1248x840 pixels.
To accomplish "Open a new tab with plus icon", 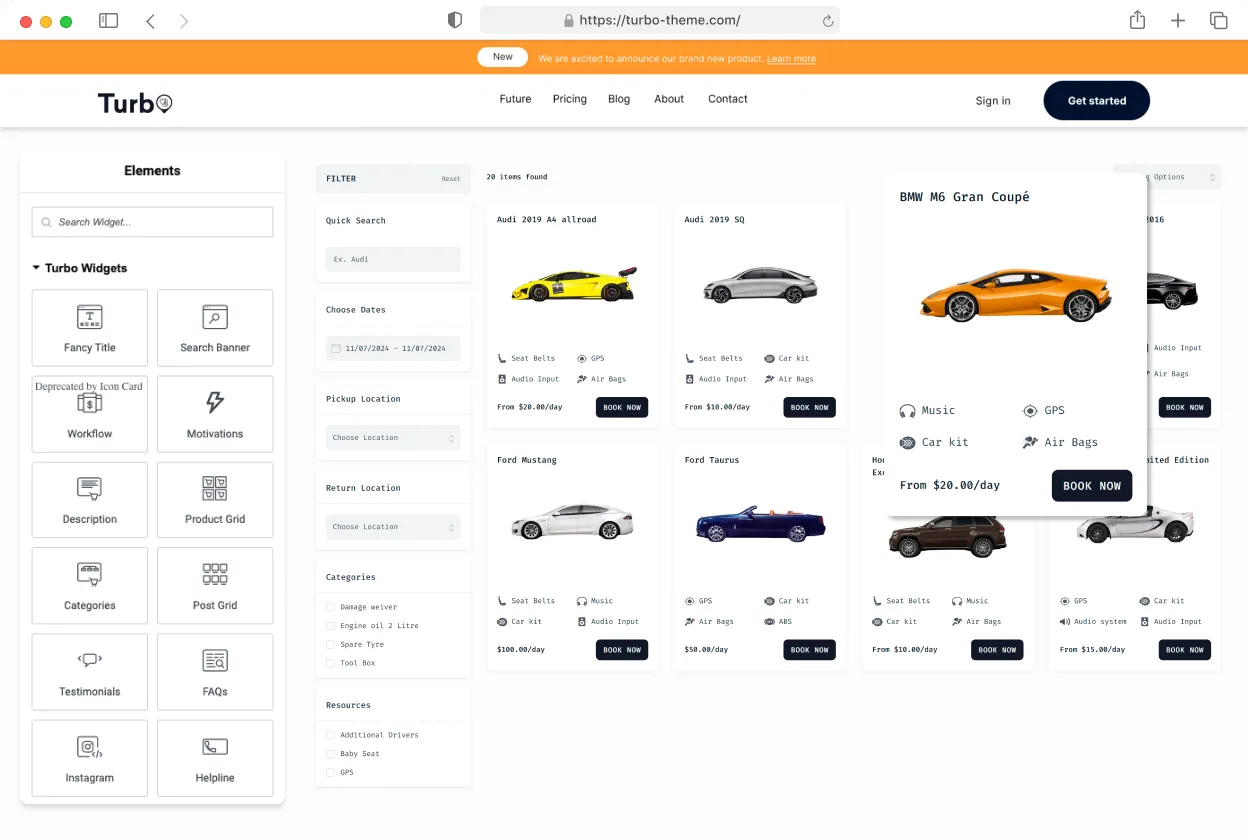I will pos(1178,20).
